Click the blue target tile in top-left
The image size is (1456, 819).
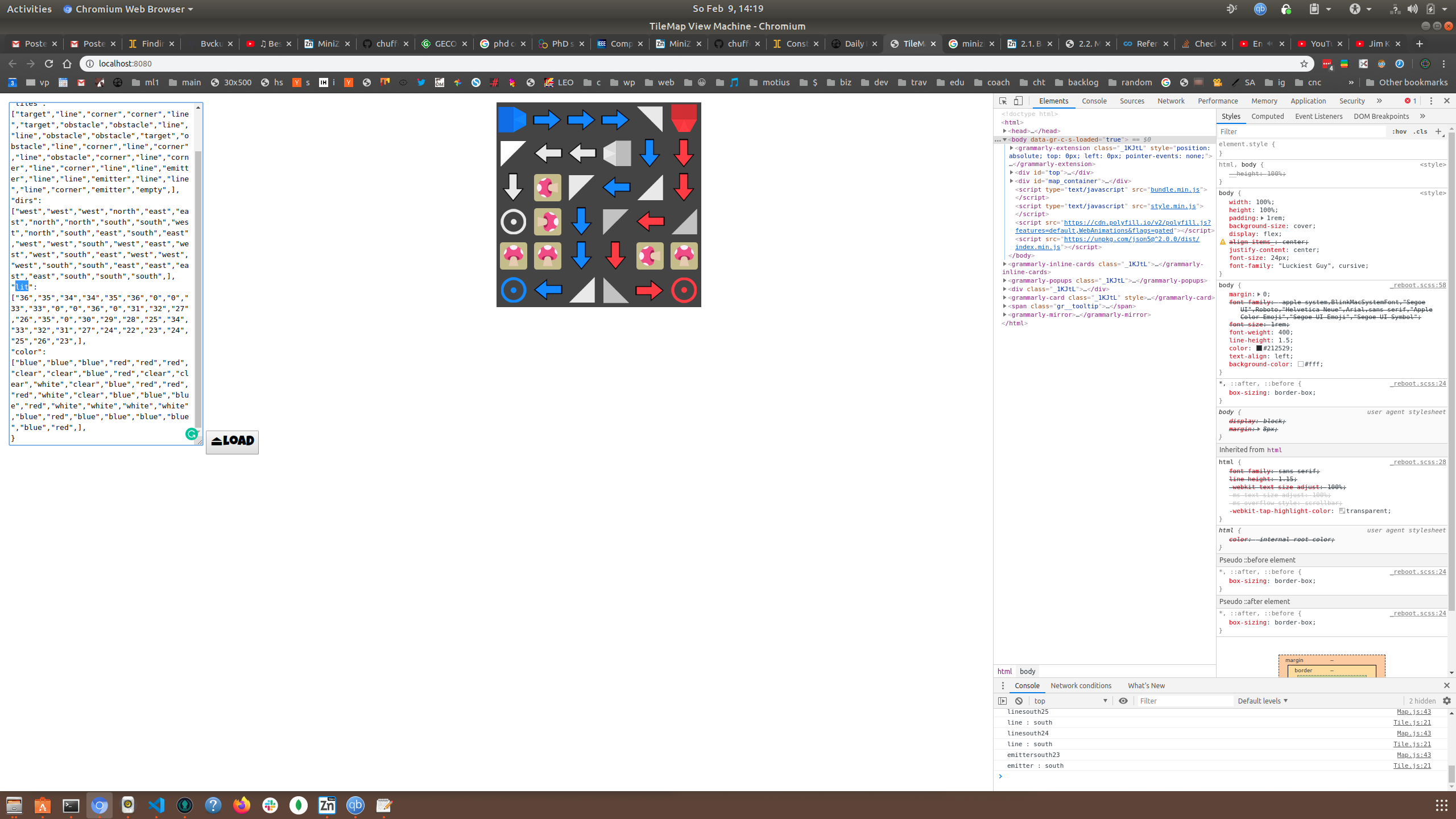pyautogui.click(x=513, y=119)
